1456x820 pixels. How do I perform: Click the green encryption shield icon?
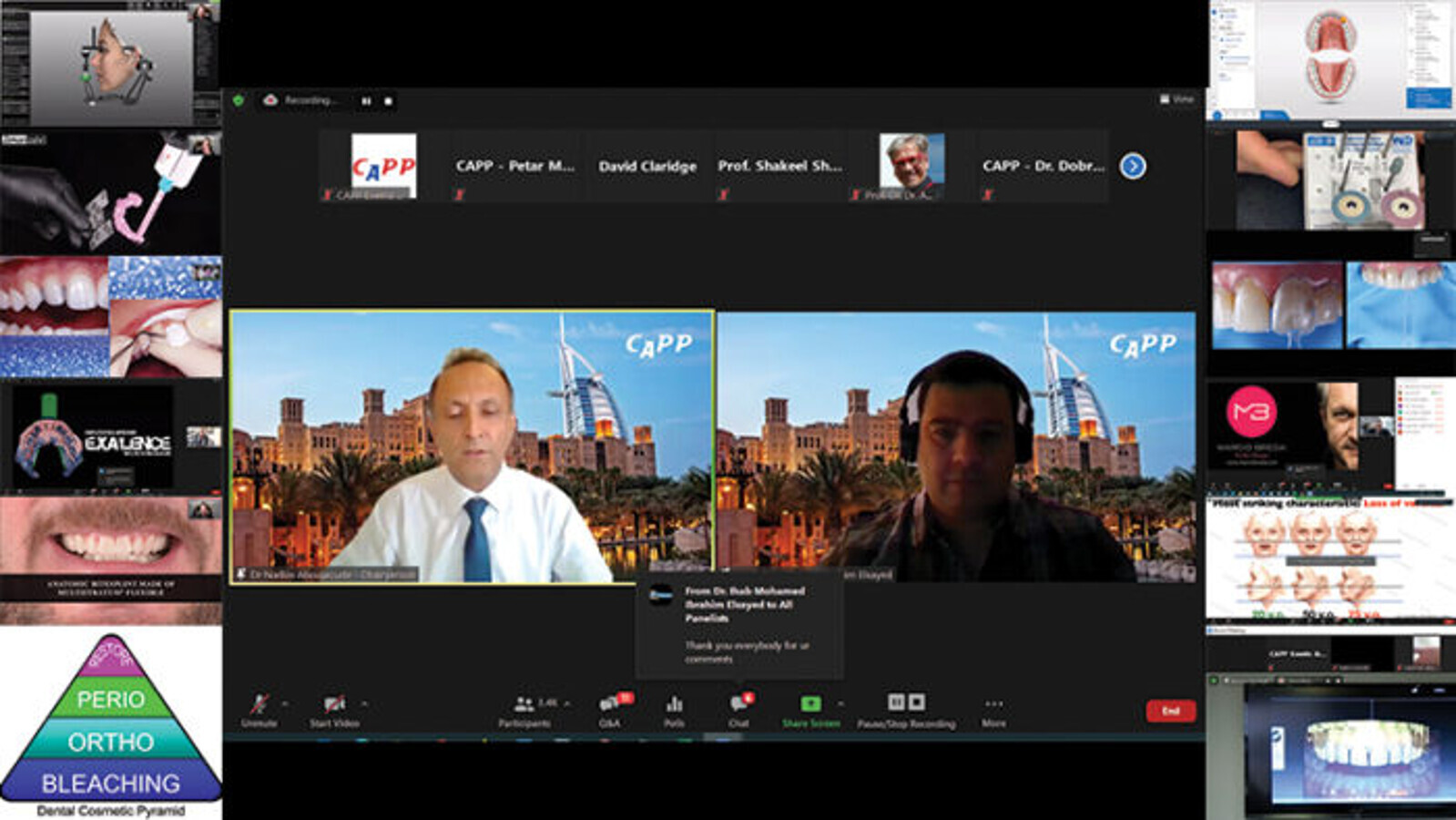(x=239, y=100)
